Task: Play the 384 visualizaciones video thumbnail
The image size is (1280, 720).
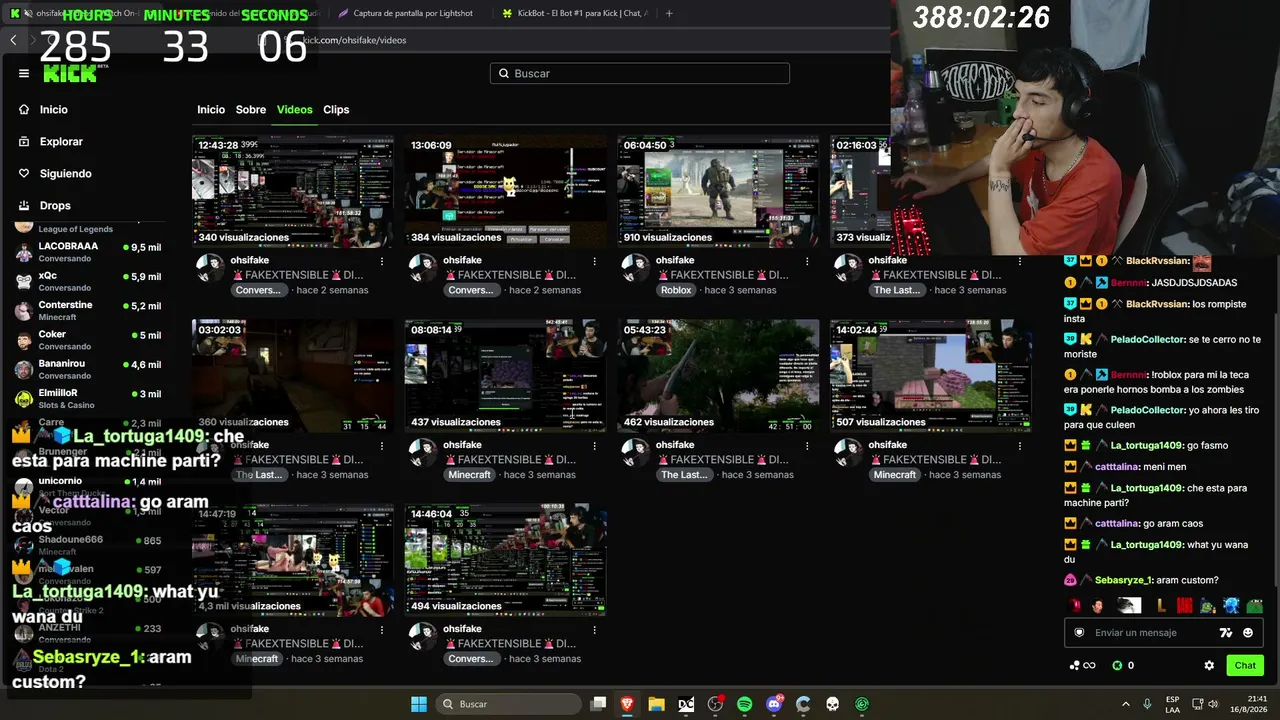Action: coord(505,191)
